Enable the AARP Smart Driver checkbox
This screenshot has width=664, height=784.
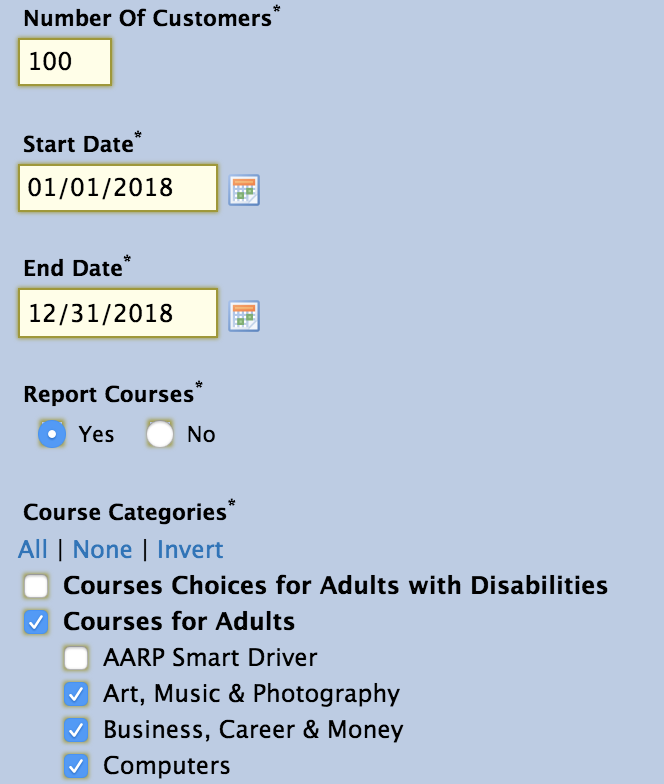pos(76,658)
